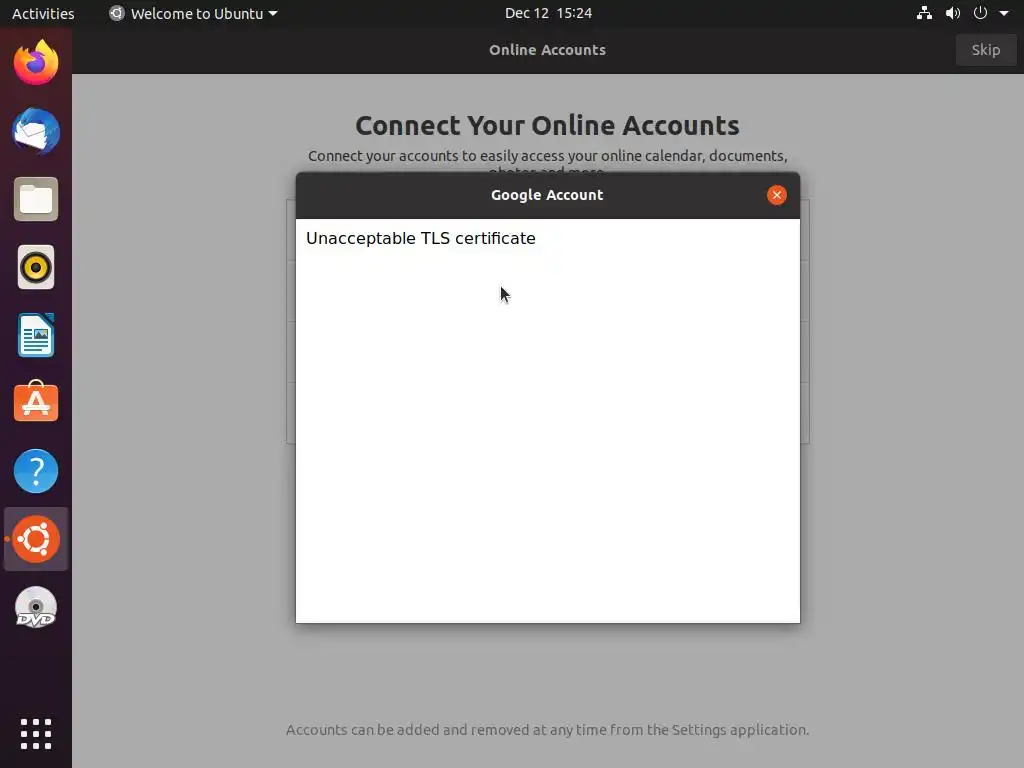
Task: Click the Ubuntu welcome app icon
Action: (36, 539)
